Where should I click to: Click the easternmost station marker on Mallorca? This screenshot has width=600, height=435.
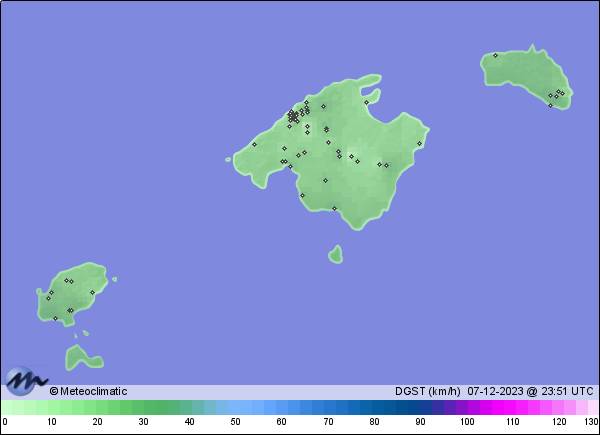[x=419, y=143]
